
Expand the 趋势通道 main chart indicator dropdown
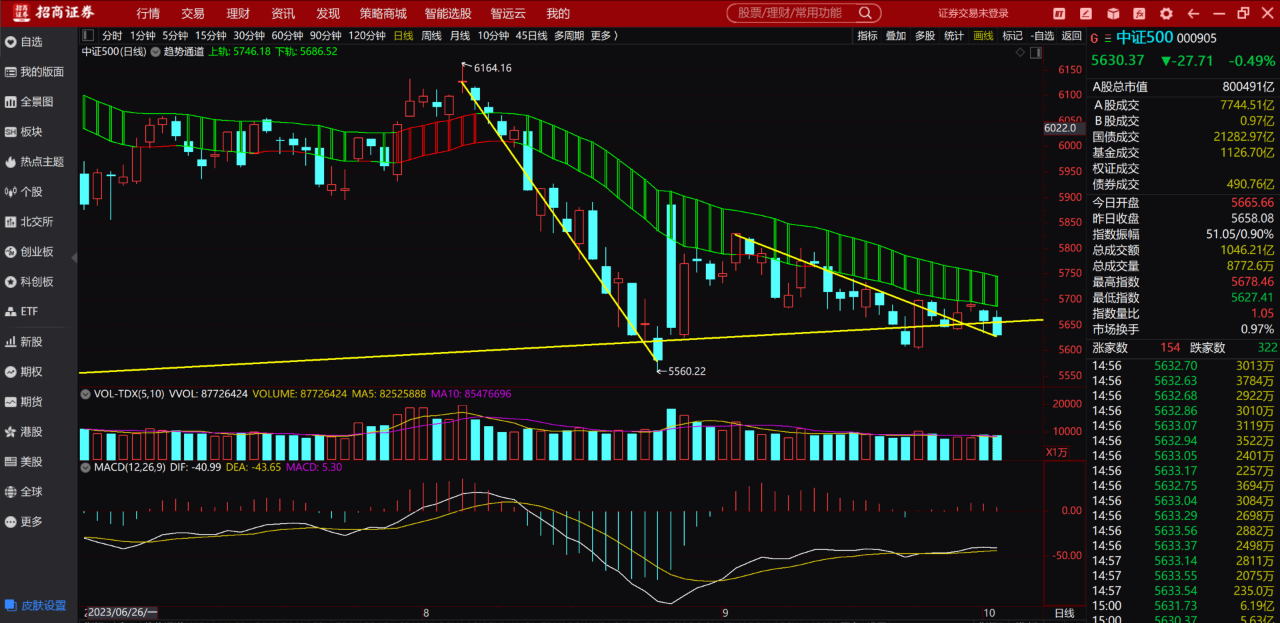point(154,51)
